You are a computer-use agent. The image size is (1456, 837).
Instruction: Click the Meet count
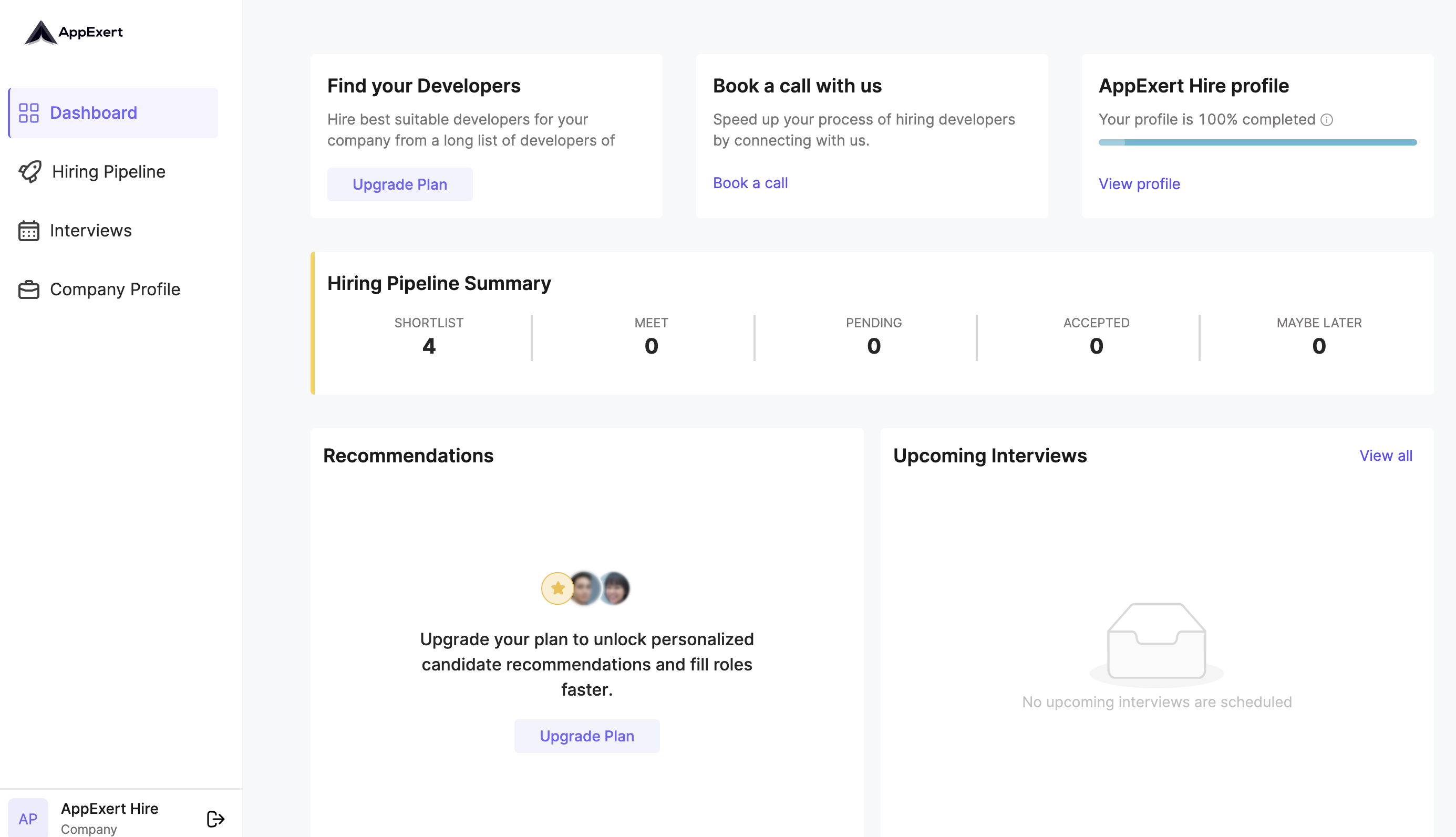pos(651,346)
